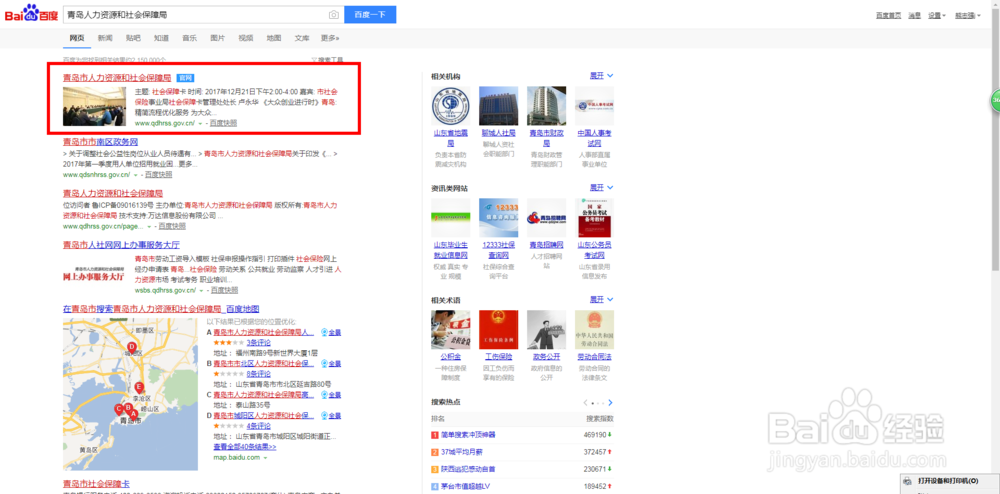Viewport: 1000px width, 494px height.
Task: Go to previous page of 搜索热点
Action: tap(585, 403)
